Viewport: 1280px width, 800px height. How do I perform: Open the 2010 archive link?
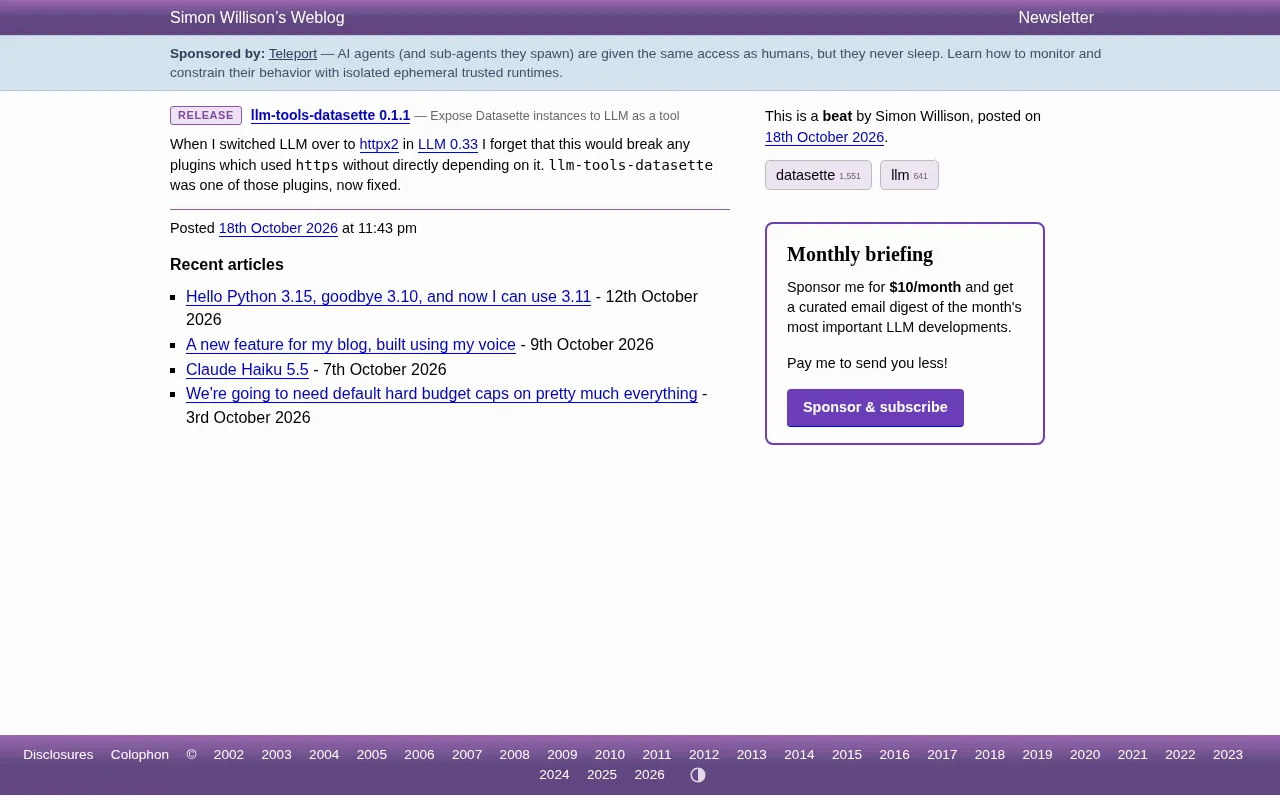pos(610,755)
